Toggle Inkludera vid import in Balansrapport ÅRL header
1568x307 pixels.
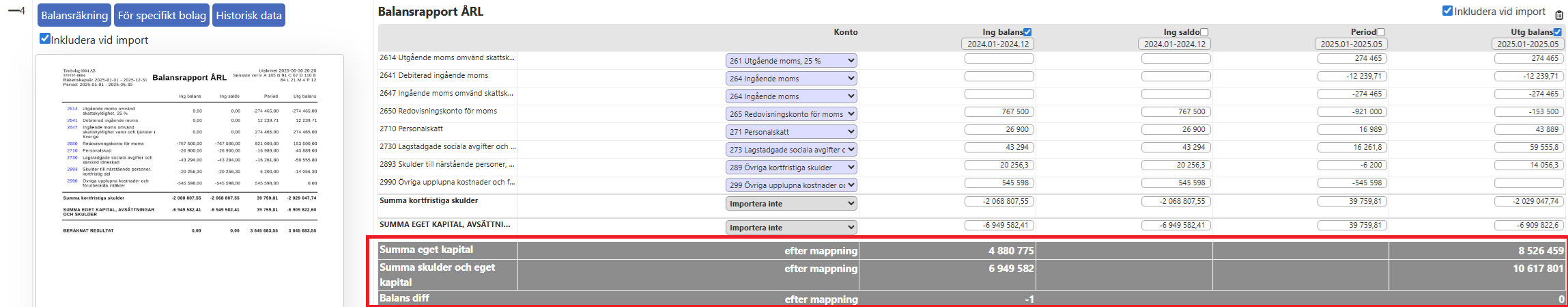pos(1447,11)
